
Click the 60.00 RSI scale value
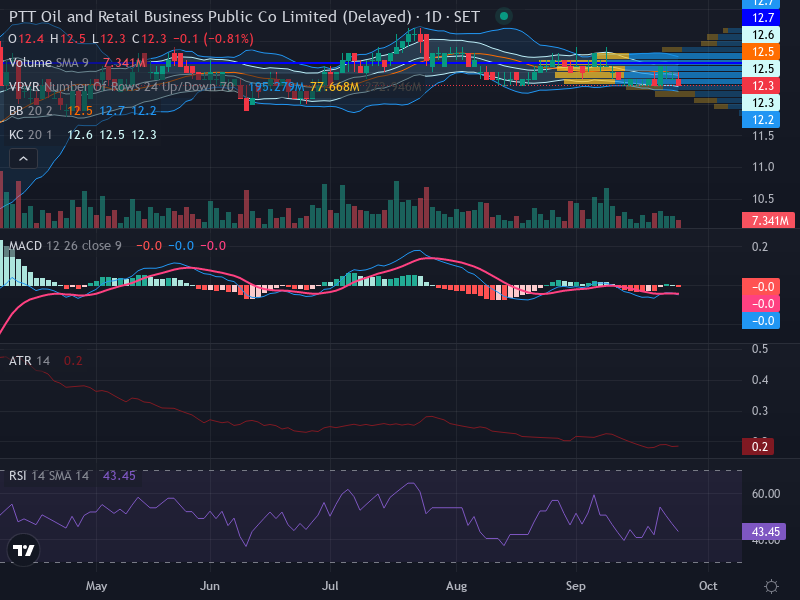tap(766, 493)
